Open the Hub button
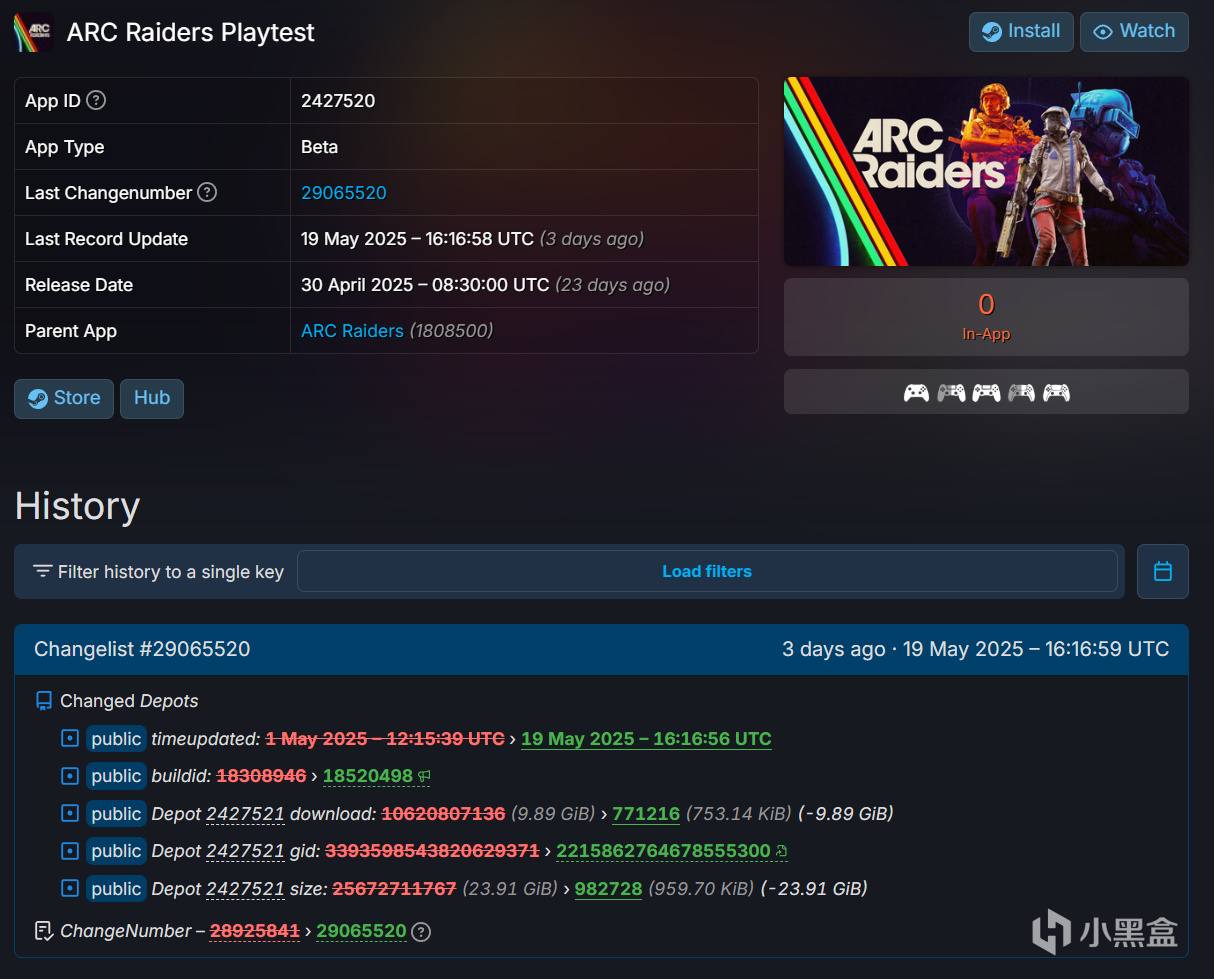 point(152,398)
